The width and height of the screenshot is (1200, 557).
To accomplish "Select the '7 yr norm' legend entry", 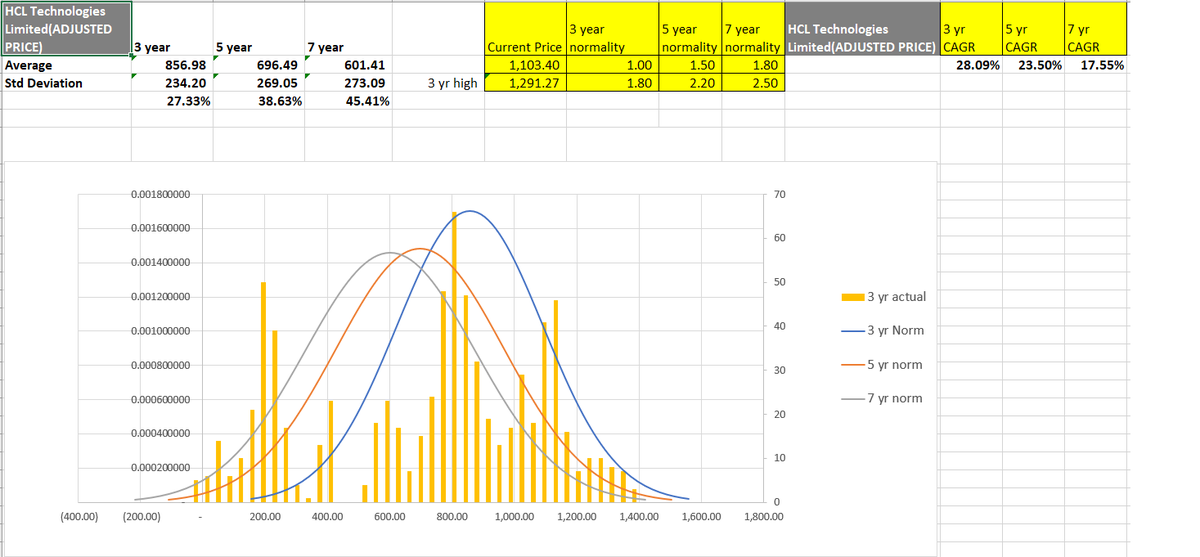I will pos(883,398).
